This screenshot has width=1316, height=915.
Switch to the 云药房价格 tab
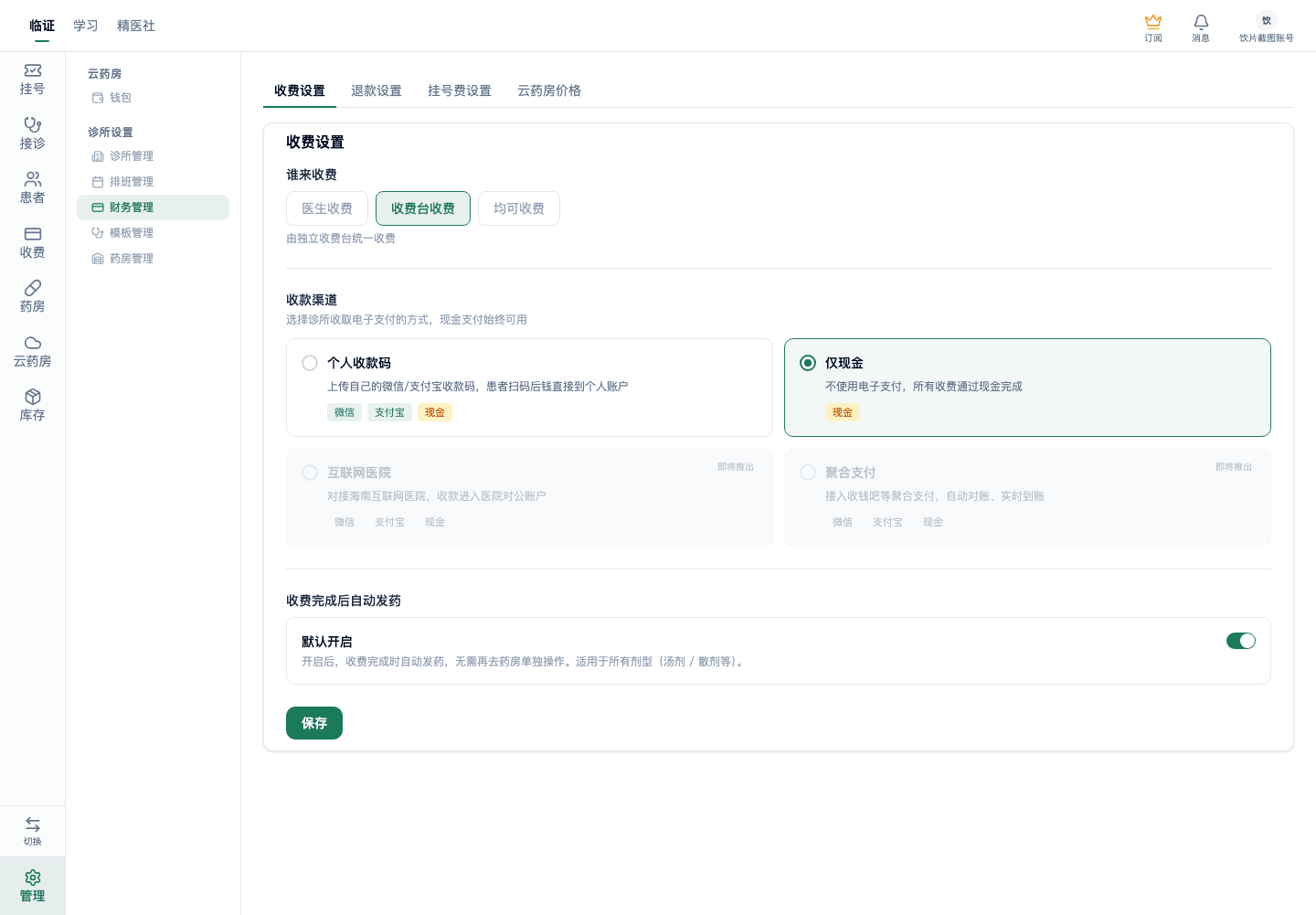tap(549, 90)
